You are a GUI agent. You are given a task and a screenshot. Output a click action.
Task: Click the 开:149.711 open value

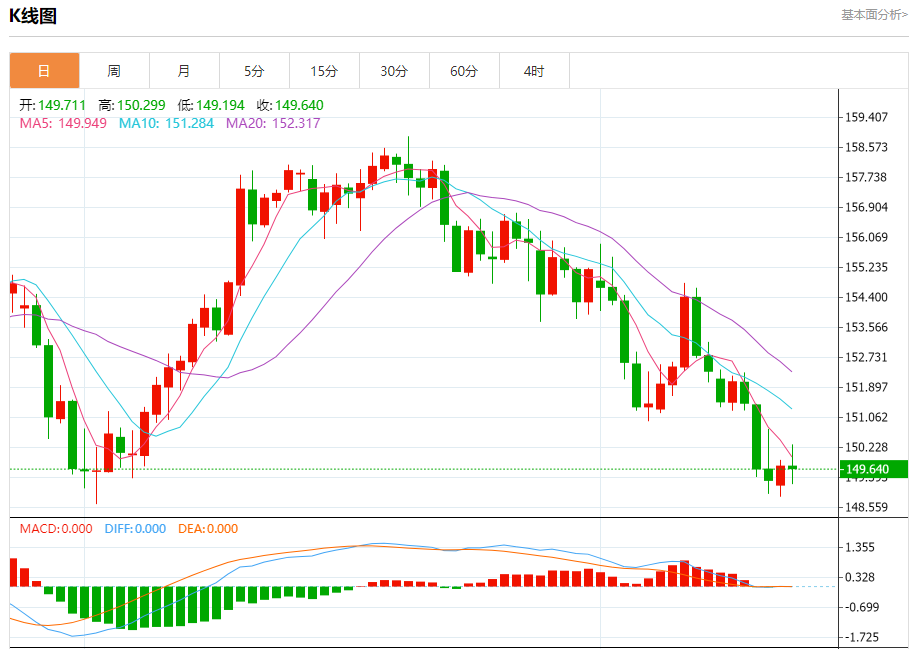point(52,105)
